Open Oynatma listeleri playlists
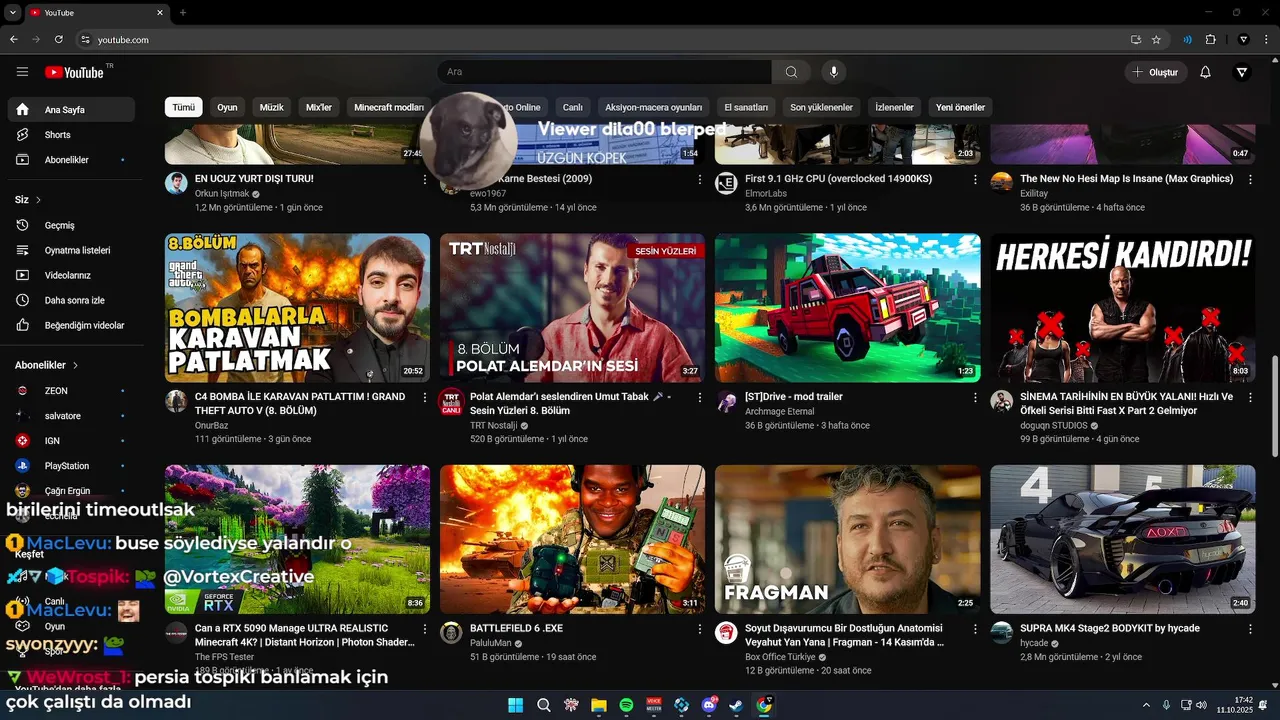The height and width of the screenshot is (720, 1280). click(x=70, y=250)
